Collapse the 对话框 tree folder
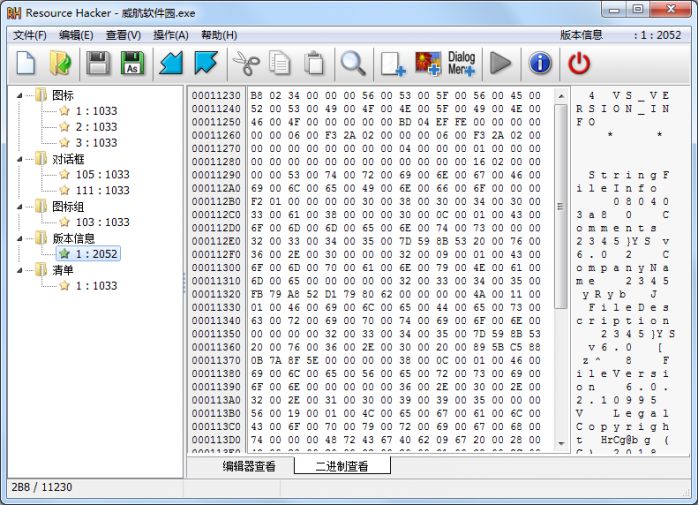Viewport: 698px width, 505px height. coord(20,159)
